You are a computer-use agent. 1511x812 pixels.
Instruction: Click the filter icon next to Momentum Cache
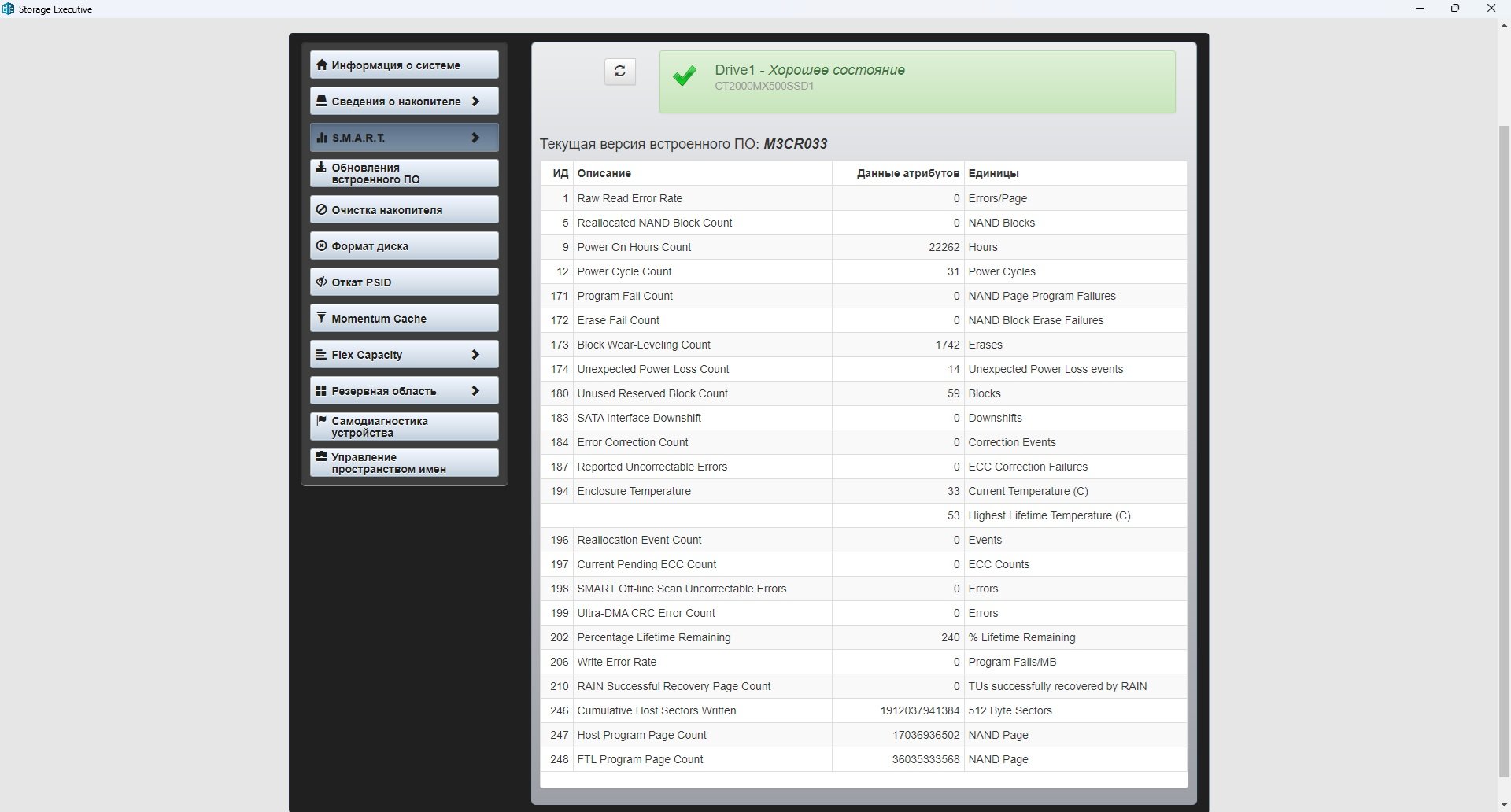321,319
